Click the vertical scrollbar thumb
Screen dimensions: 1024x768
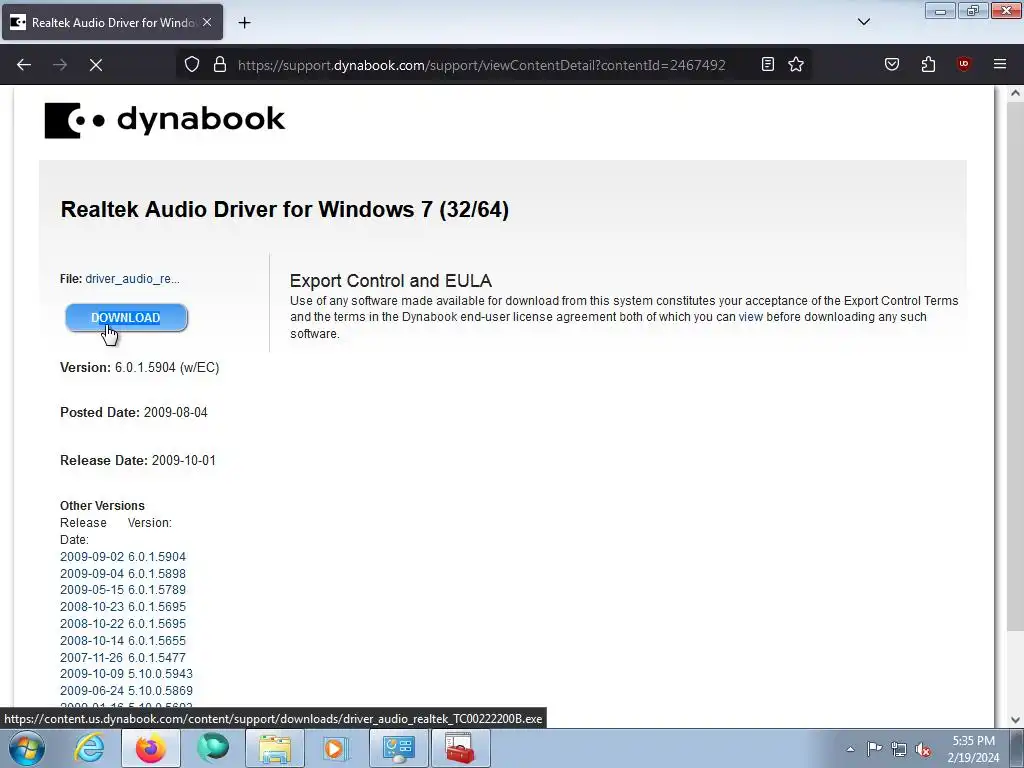(x=1015, y=366)
